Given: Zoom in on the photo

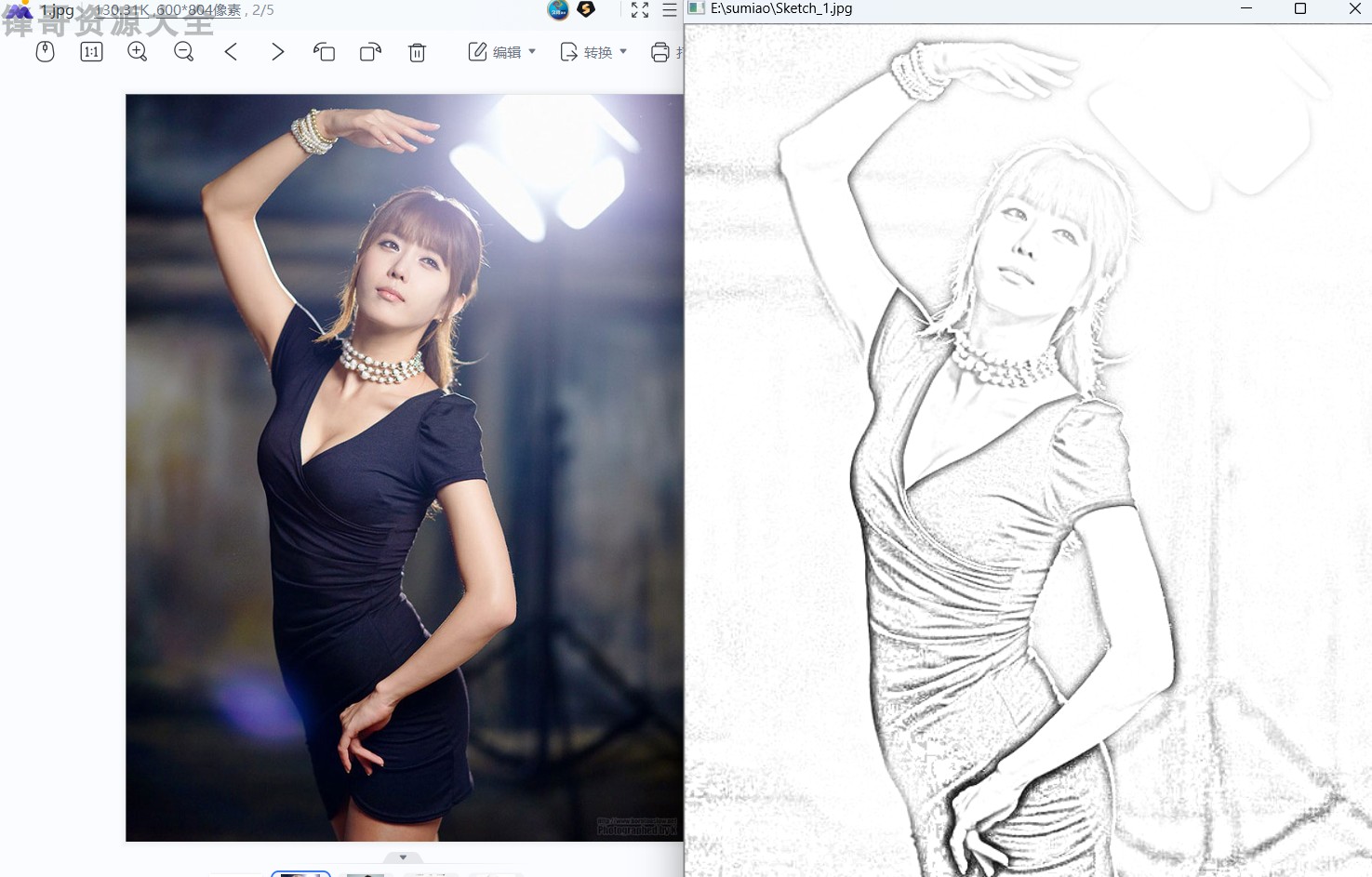Looking at the screenshot, I should point(138,52).
